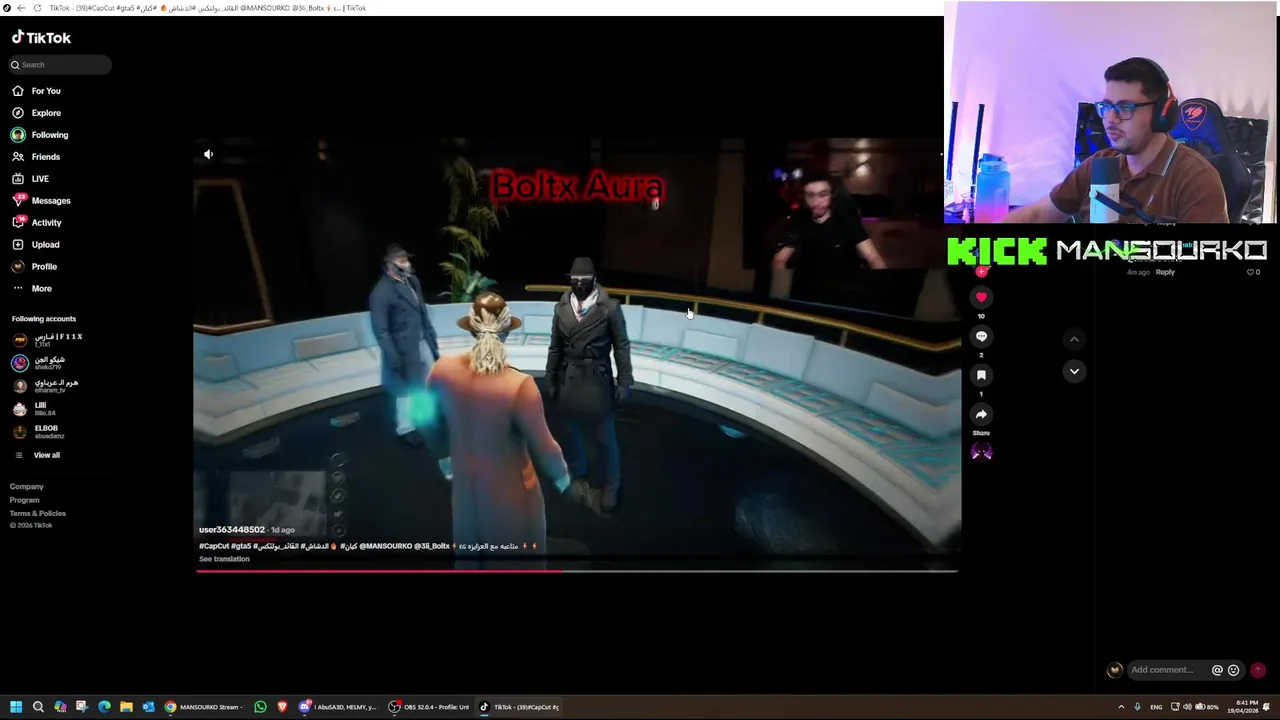
Task: Click Reply under the comment
Action: (1165, 272)
